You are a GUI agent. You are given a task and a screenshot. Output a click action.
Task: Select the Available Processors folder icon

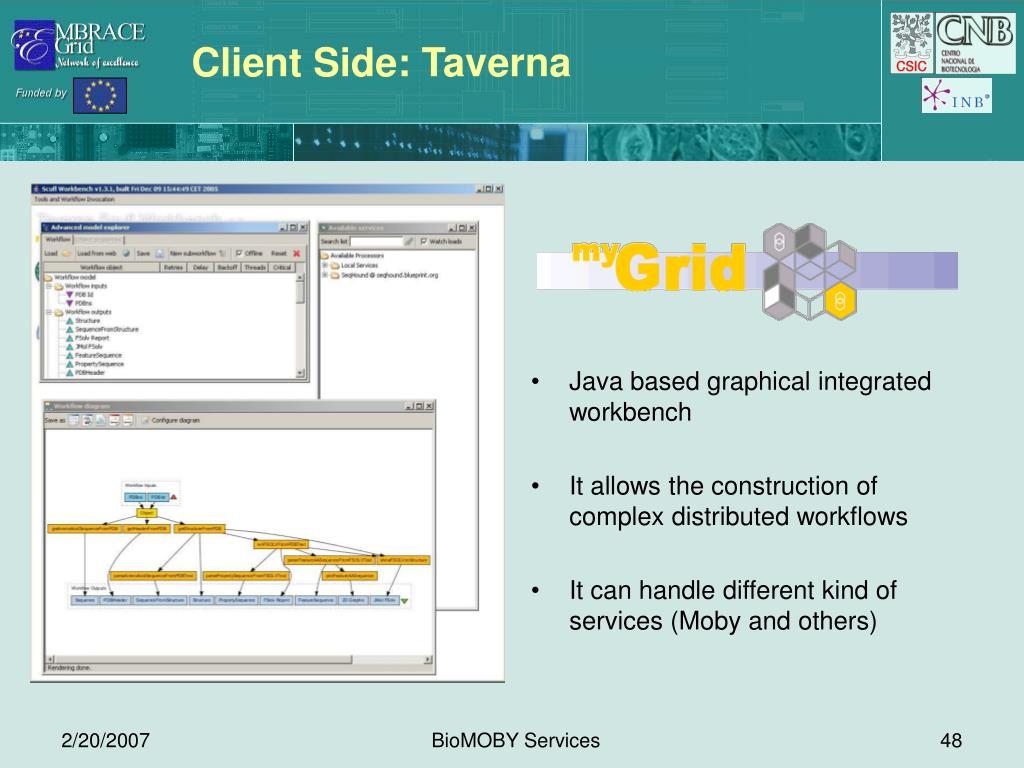coord(325,256)
